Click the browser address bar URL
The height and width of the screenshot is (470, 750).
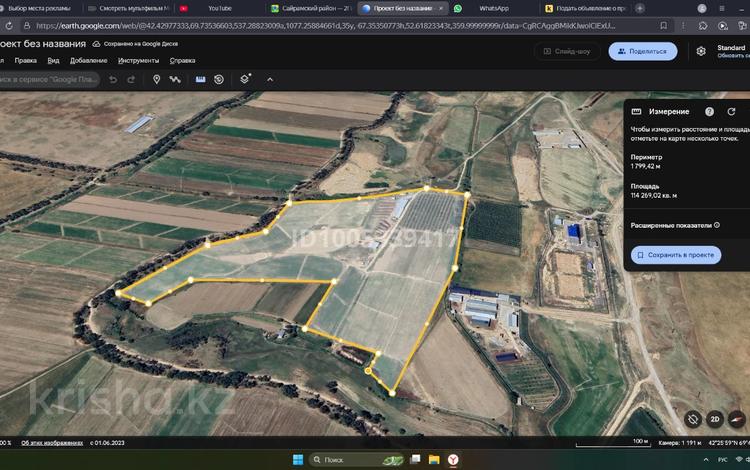tap(325, 26)
